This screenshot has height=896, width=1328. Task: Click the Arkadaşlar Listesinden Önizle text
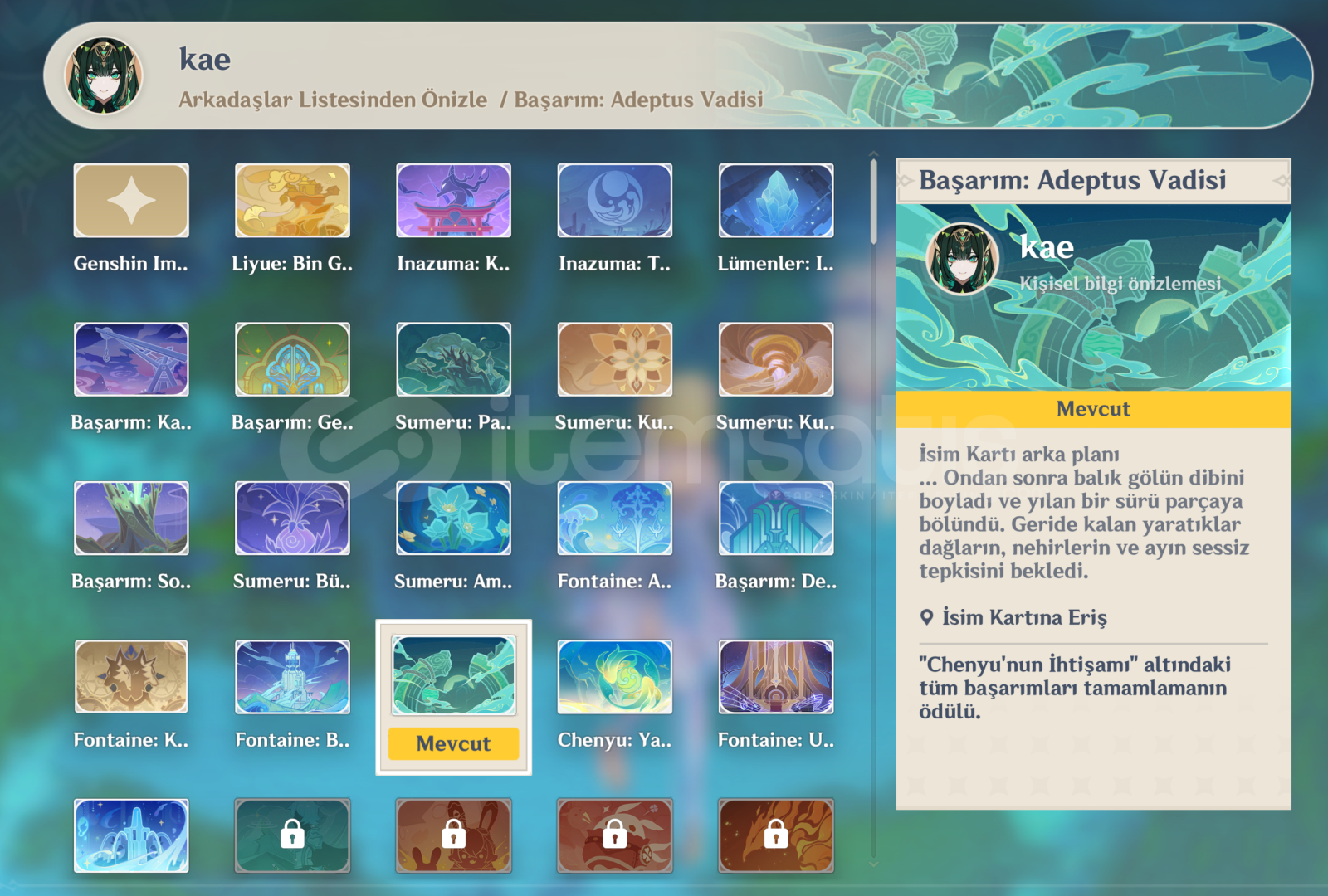[x=333, y=100]
